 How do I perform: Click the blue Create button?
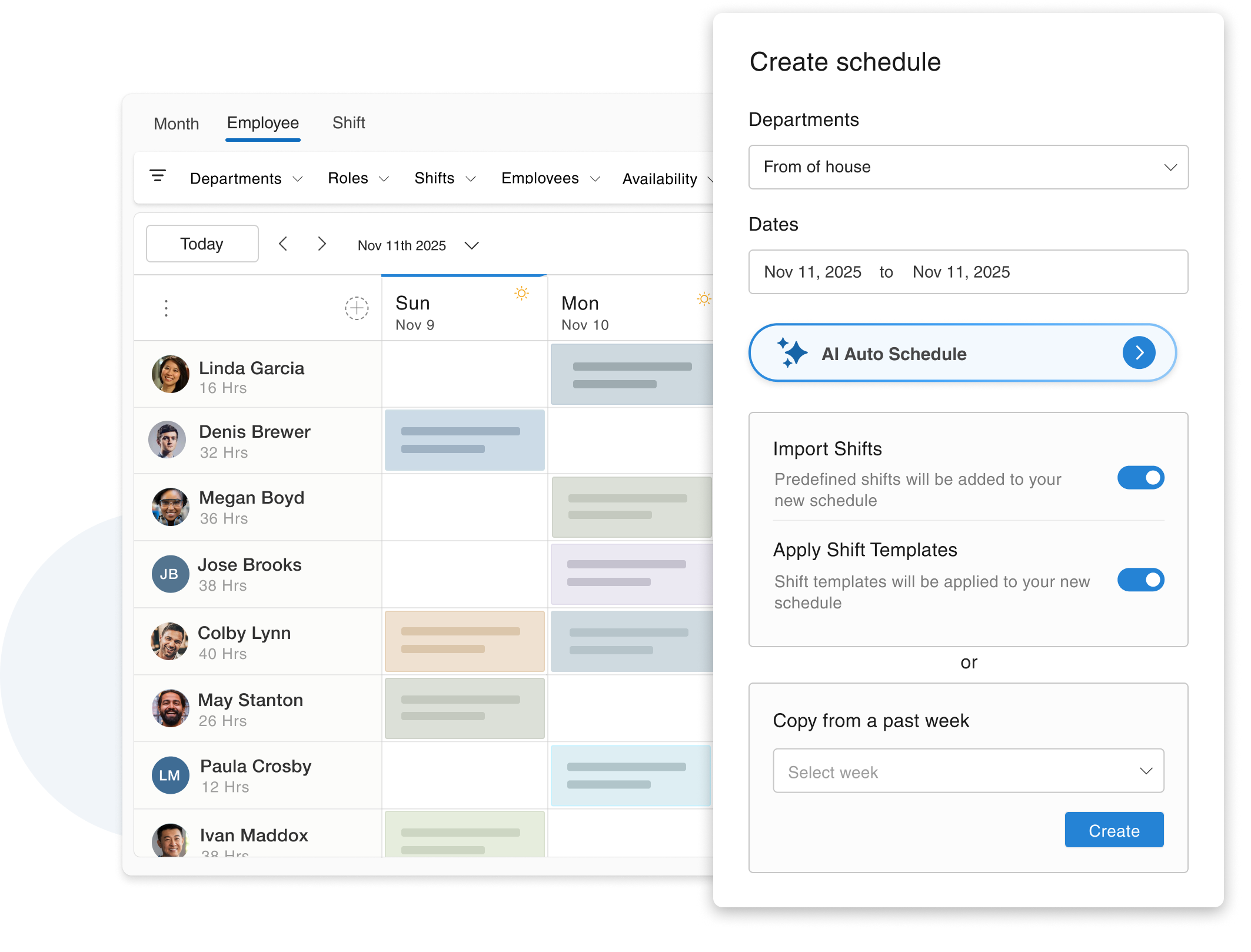point(1113,830)
